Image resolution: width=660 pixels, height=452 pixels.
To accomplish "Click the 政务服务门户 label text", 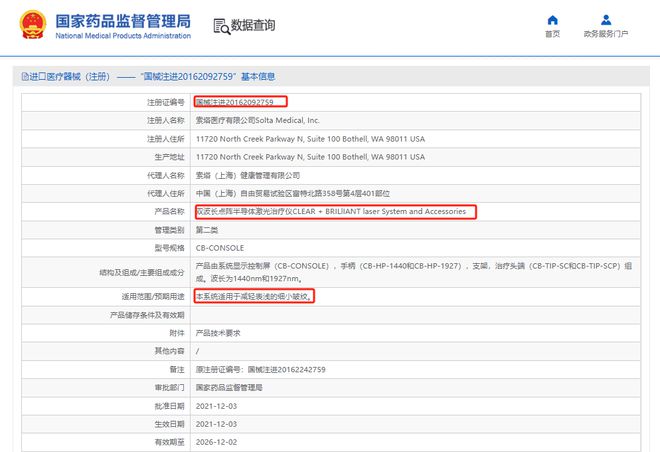I will click(x=606, y=34).
